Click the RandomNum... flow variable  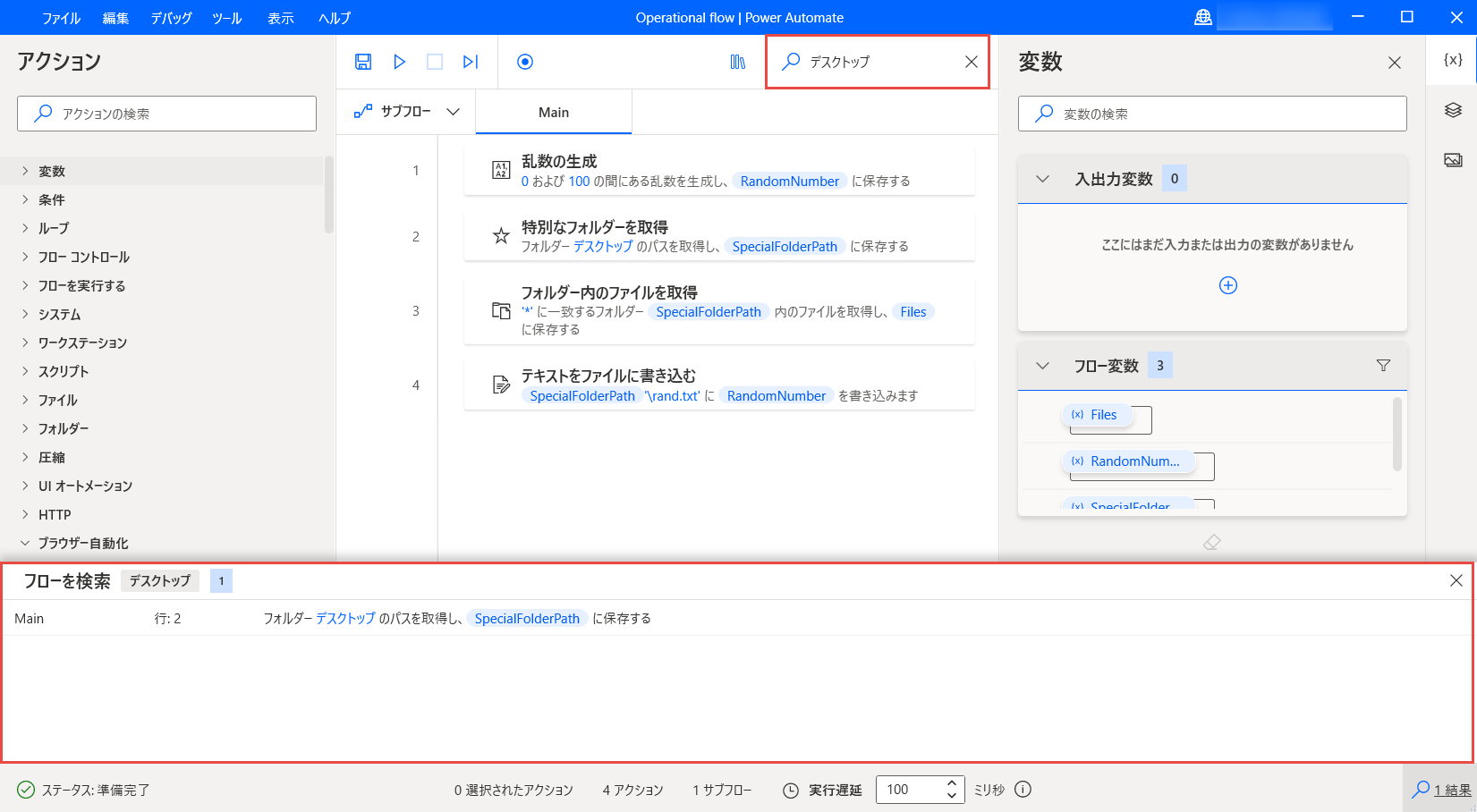1127,461
